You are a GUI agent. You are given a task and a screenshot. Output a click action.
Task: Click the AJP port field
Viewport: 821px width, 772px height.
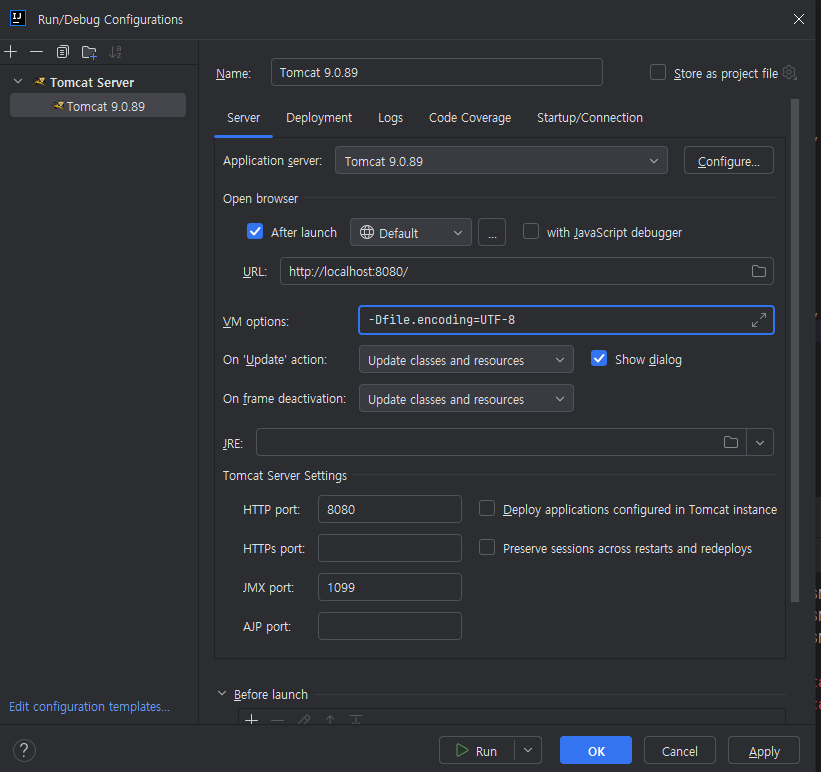point(390,626)
